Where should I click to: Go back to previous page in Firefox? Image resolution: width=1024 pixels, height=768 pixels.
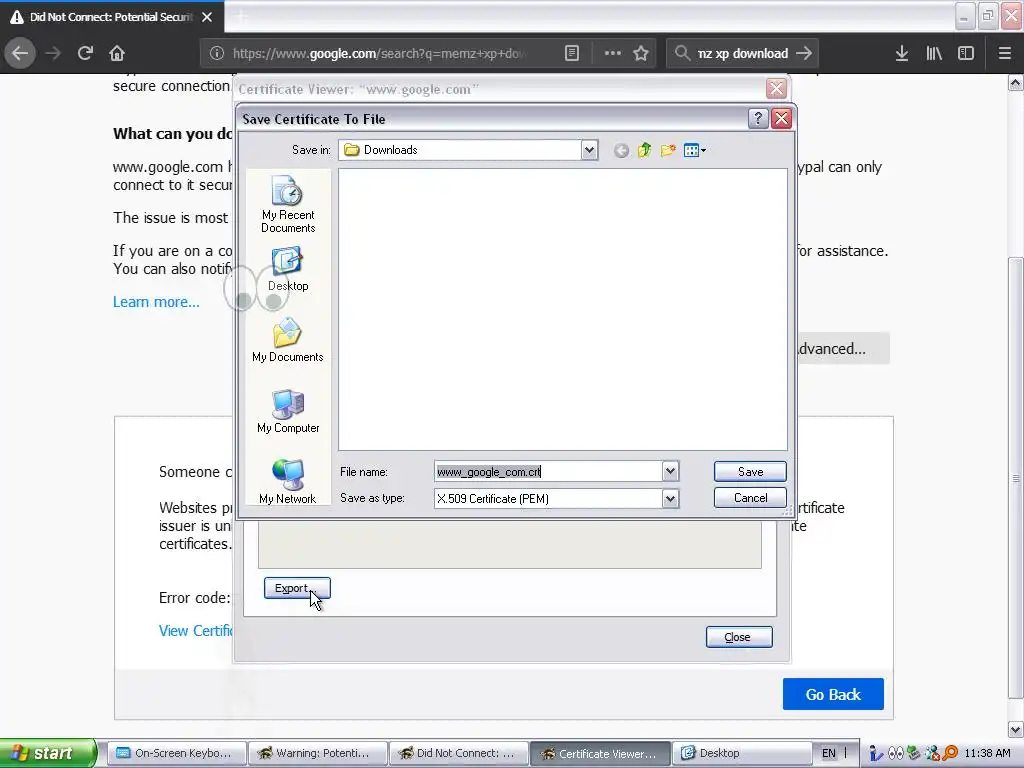click(x=20, y=53)
